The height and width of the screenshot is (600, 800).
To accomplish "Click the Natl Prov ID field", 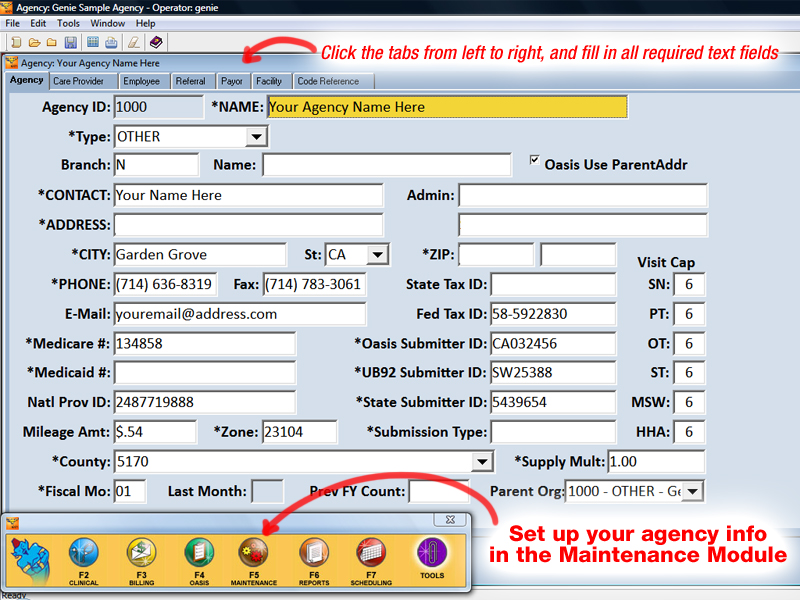I will click(205, 402).
